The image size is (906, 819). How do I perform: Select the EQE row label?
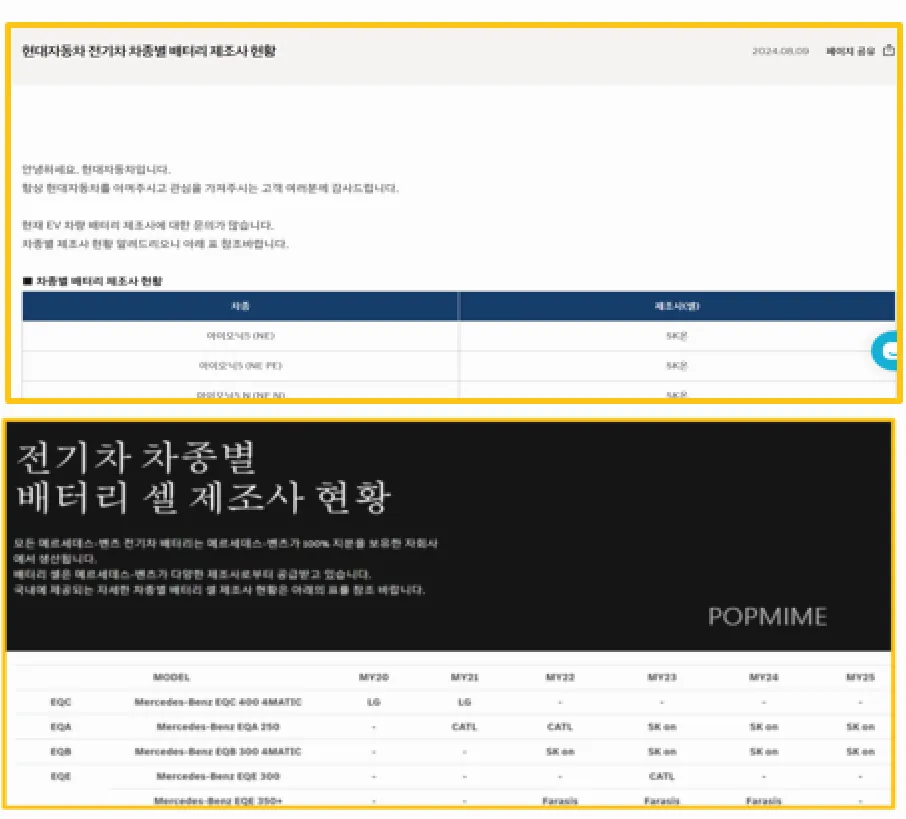pos(61,776)
